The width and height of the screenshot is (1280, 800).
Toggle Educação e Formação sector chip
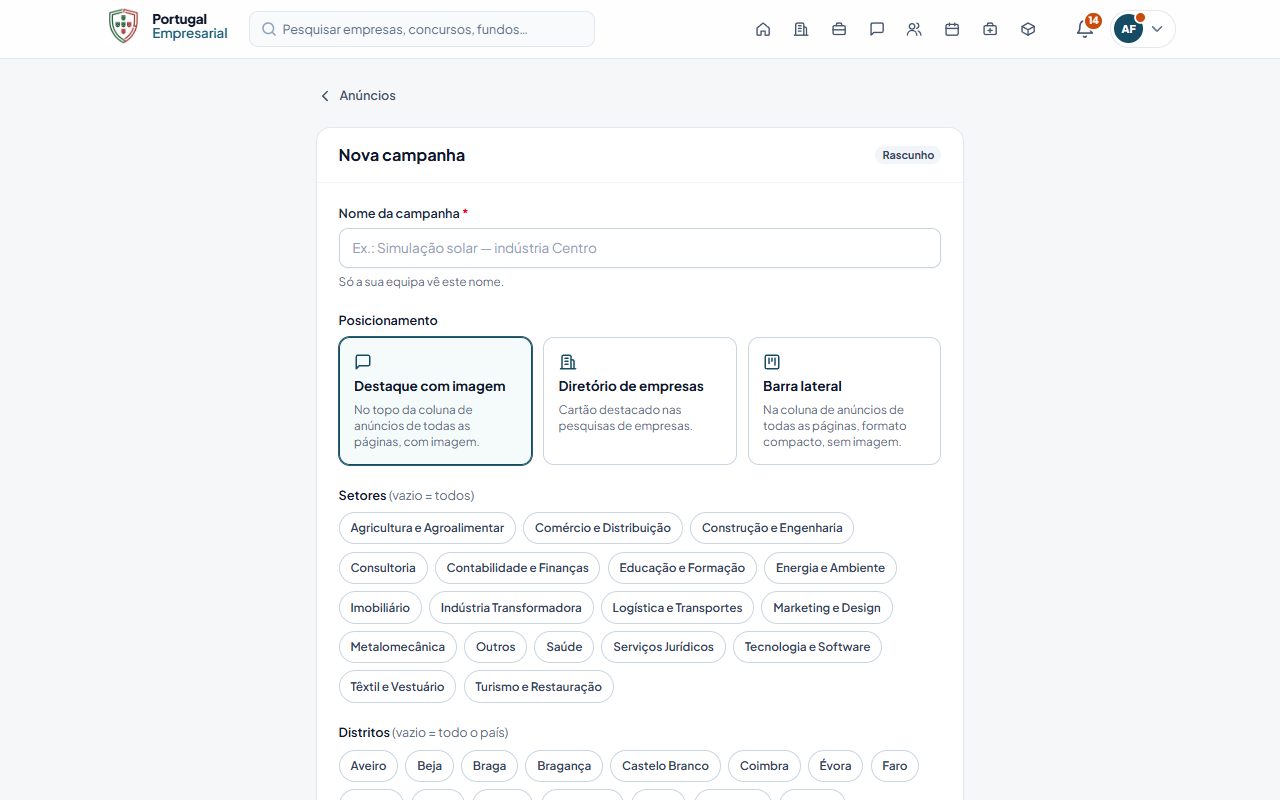tap(682, 568)
